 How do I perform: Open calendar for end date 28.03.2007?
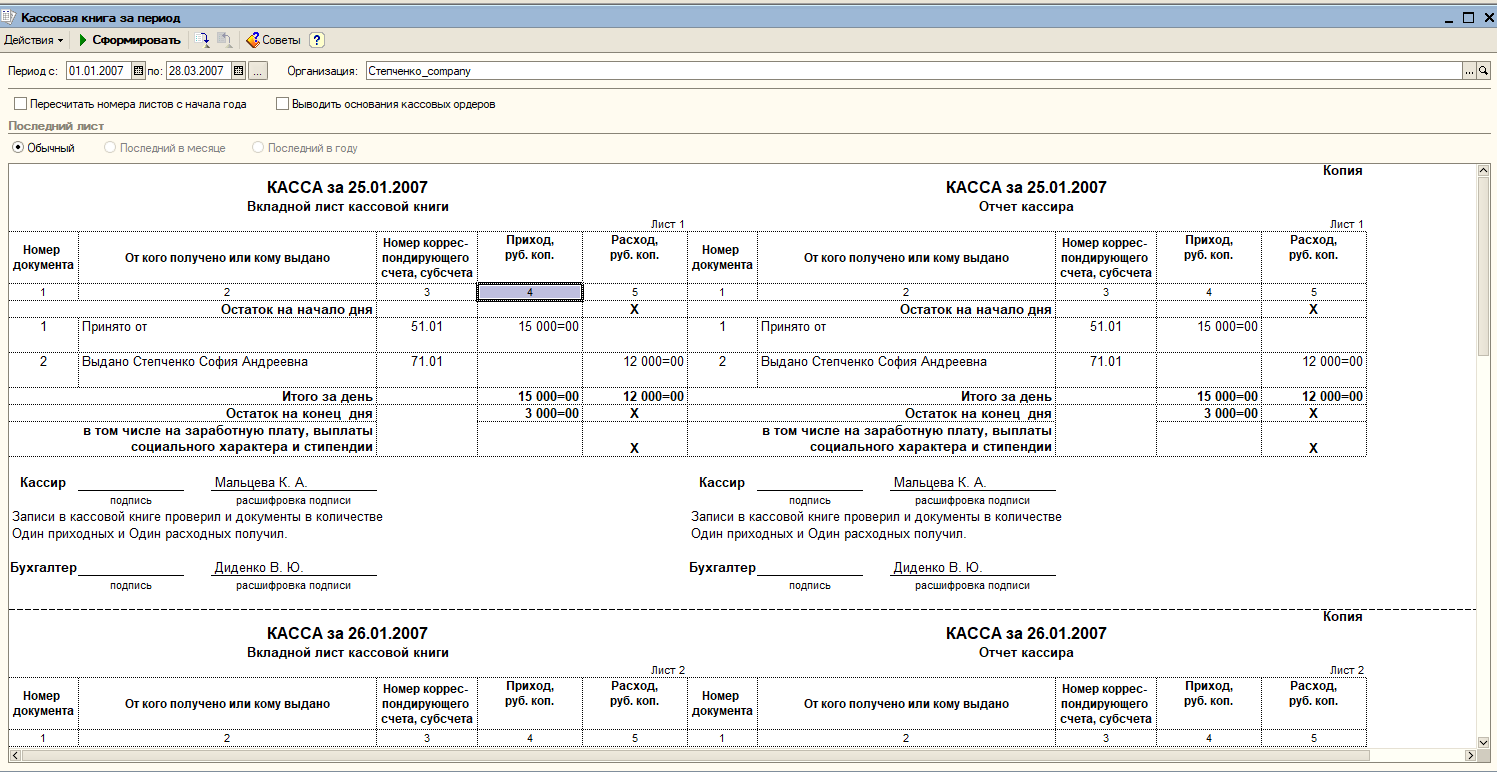[238, 71]
